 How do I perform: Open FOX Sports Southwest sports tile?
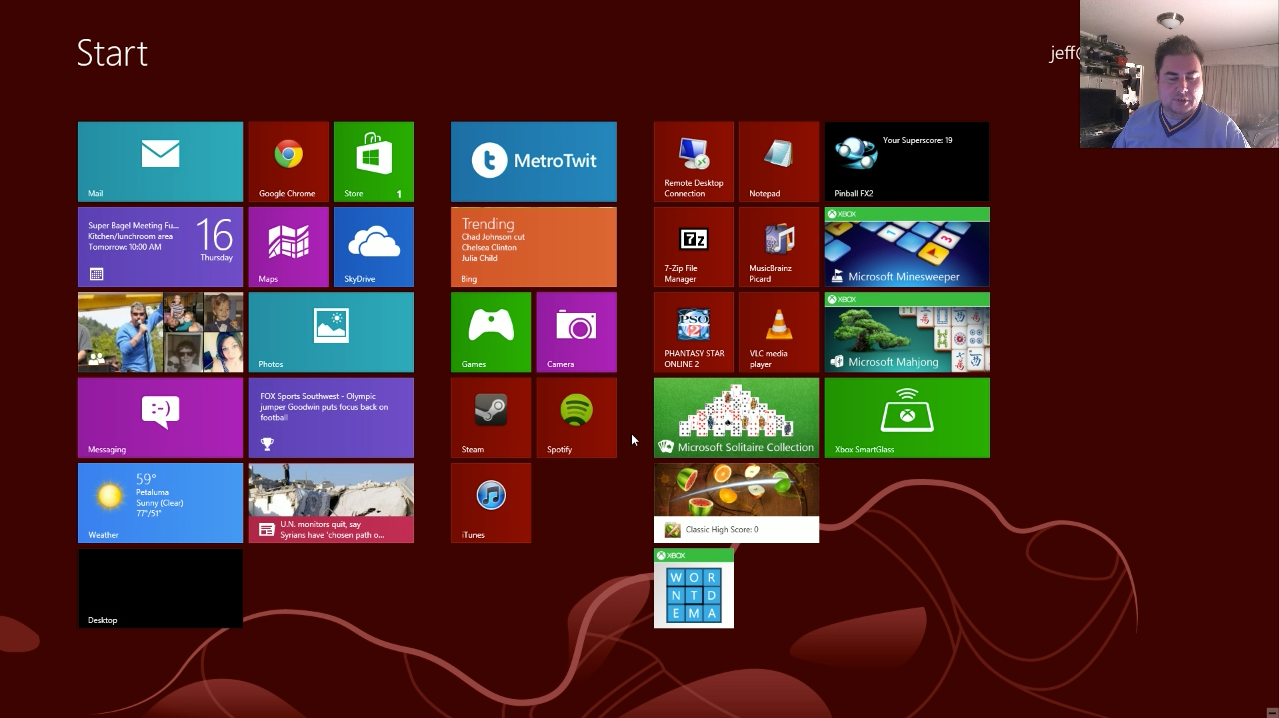click(x=331, y=418)
